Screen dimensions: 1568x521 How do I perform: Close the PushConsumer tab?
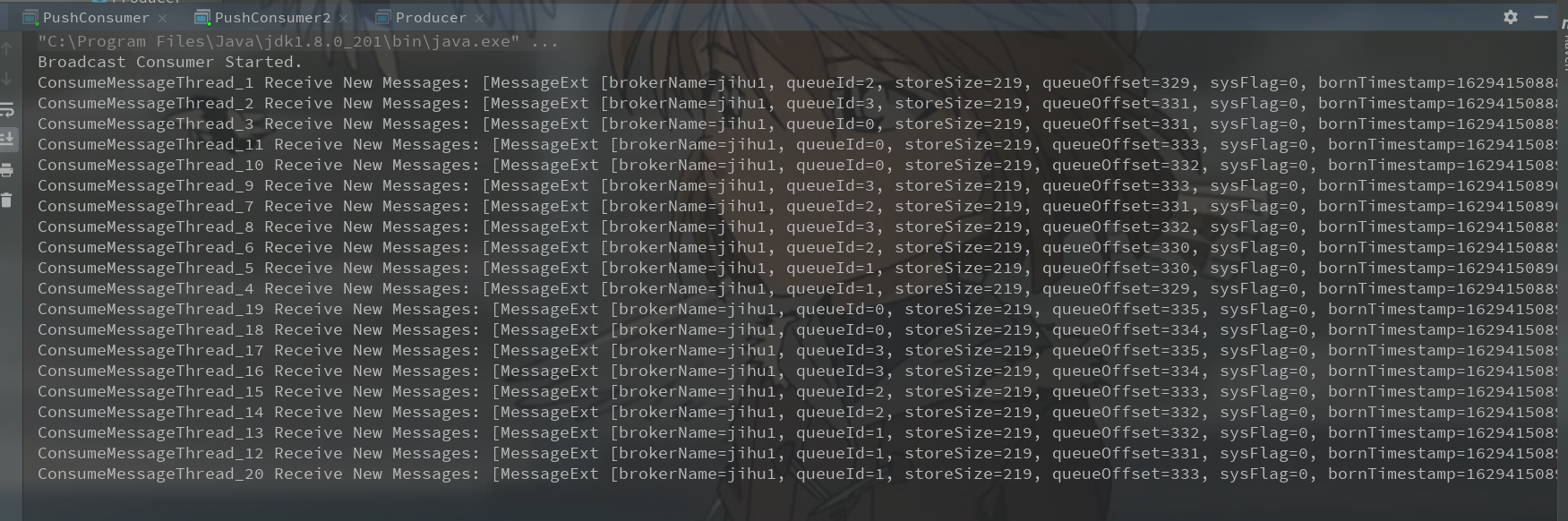pyautogui.click(x=162, y=18)
